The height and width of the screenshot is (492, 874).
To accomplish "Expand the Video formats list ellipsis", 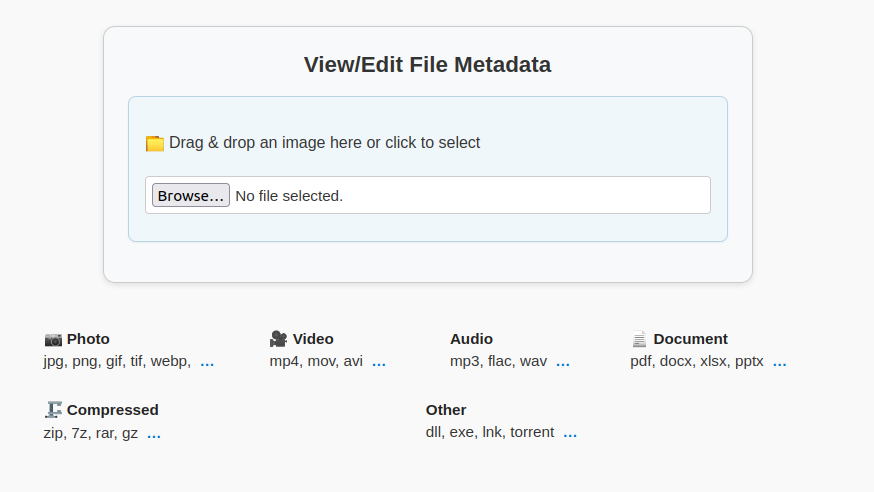I will pyautogui.click(x=379, y=362).
